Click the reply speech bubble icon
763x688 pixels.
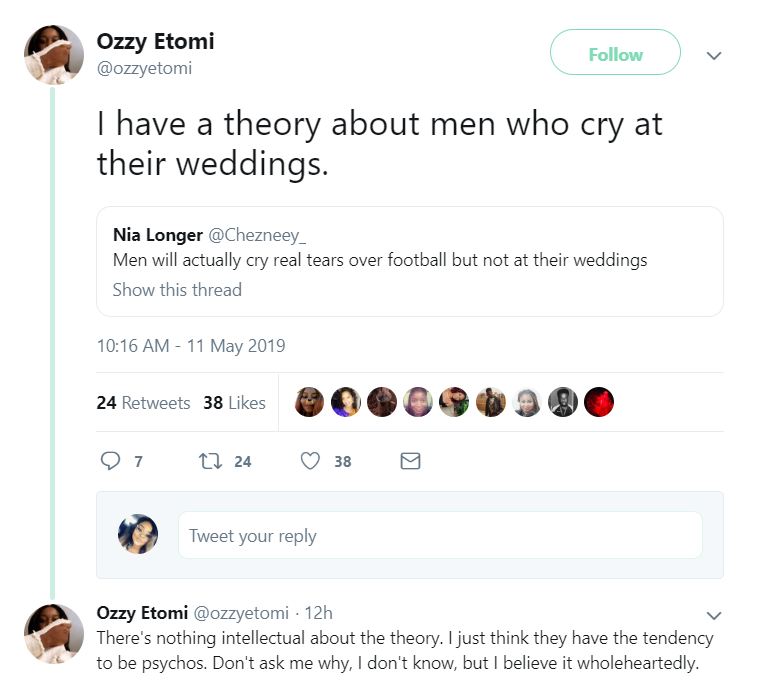click(111, 461)
